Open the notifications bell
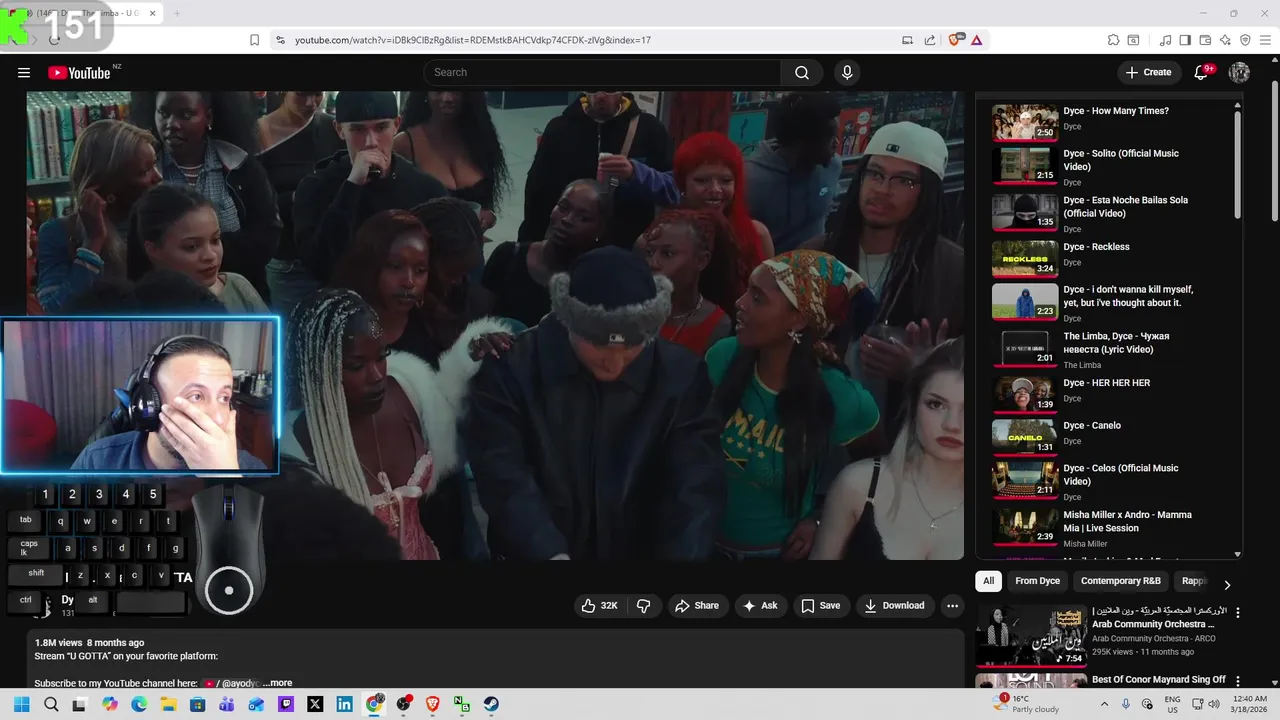 coord(1202,72)
